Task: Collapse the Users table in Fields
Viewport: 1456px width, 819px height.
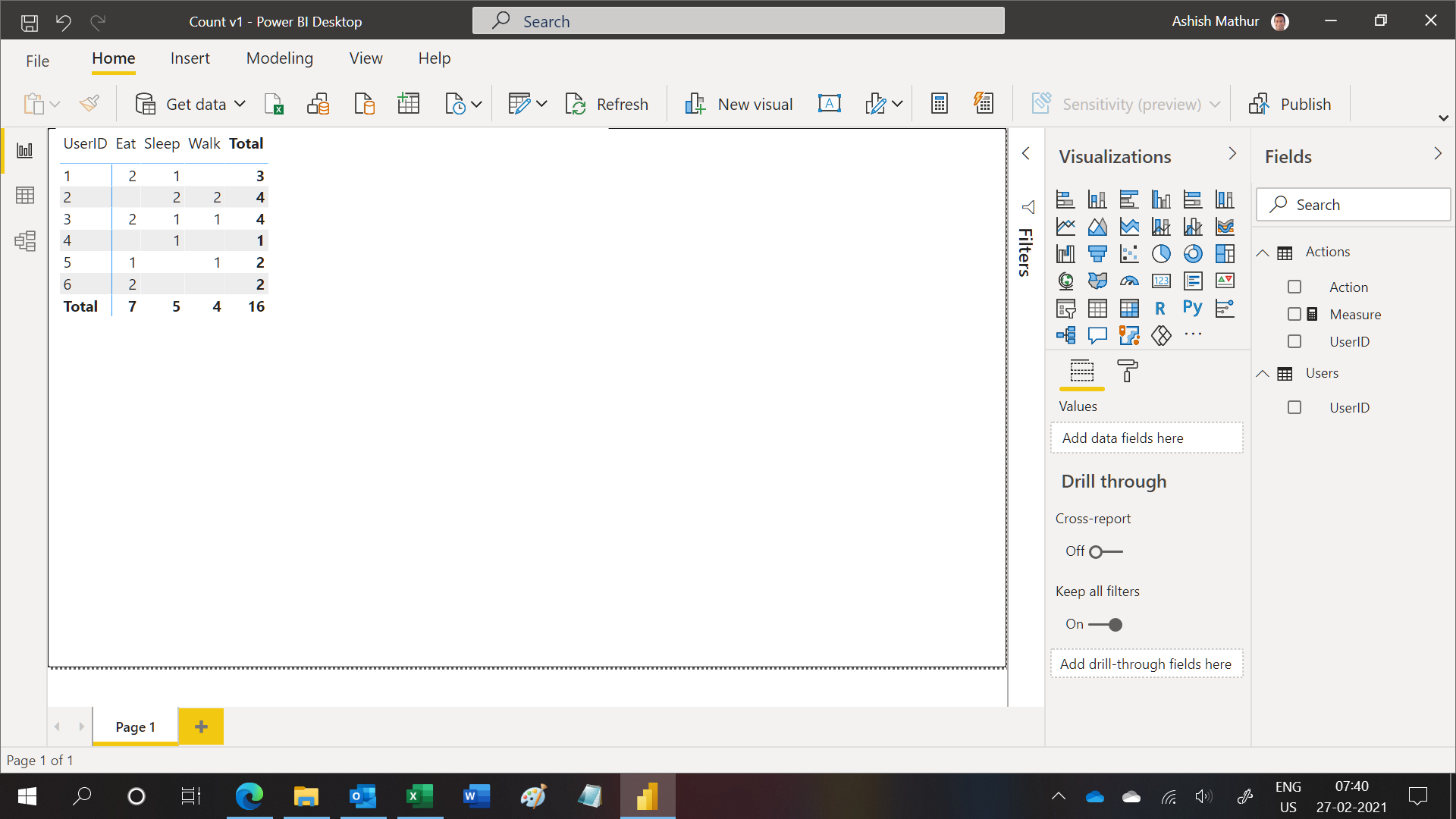Action: (x=1263, y=373)
